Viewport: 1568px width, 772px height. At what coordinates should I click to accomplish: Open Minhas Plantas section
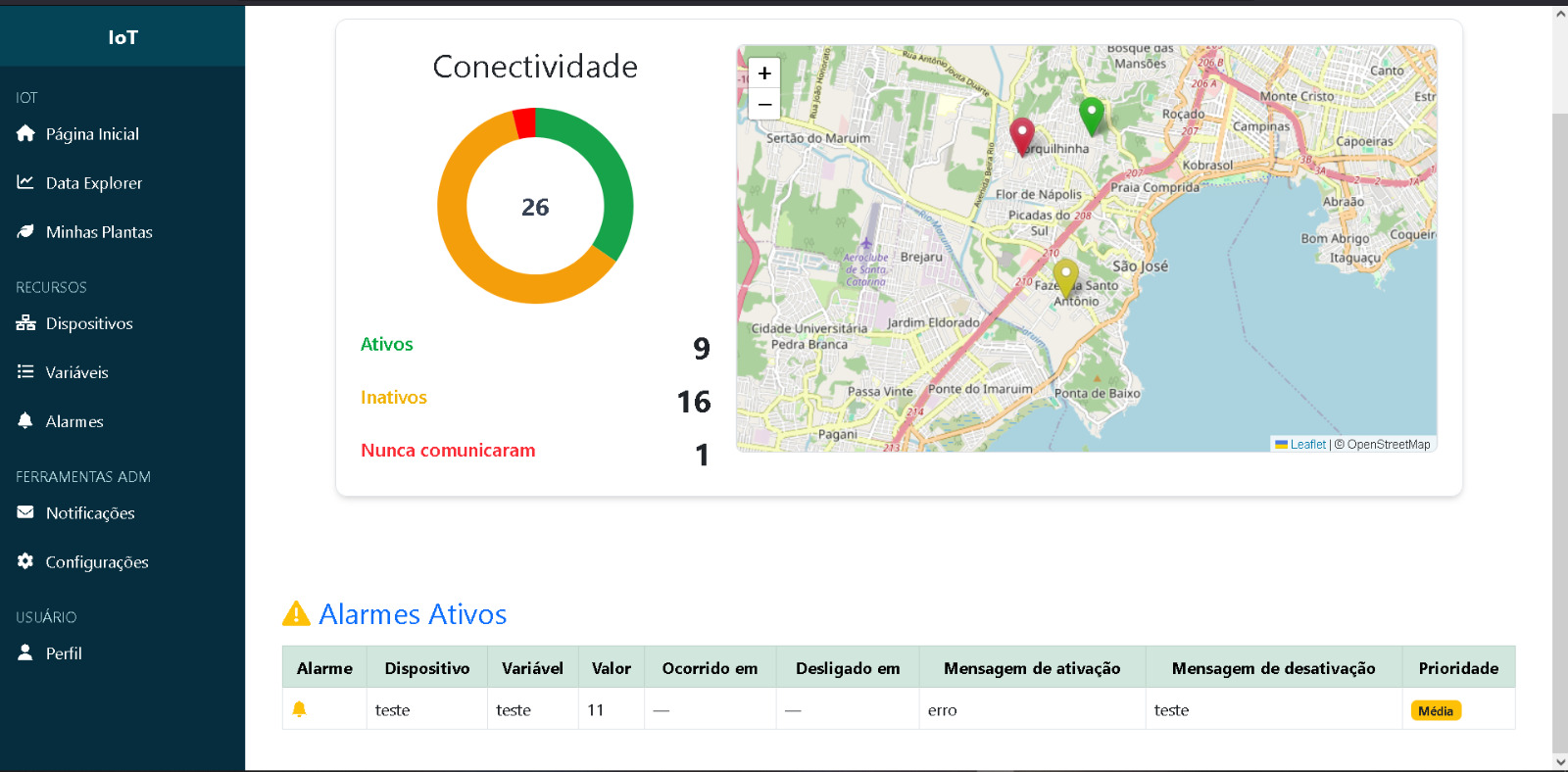coord(99,232)
